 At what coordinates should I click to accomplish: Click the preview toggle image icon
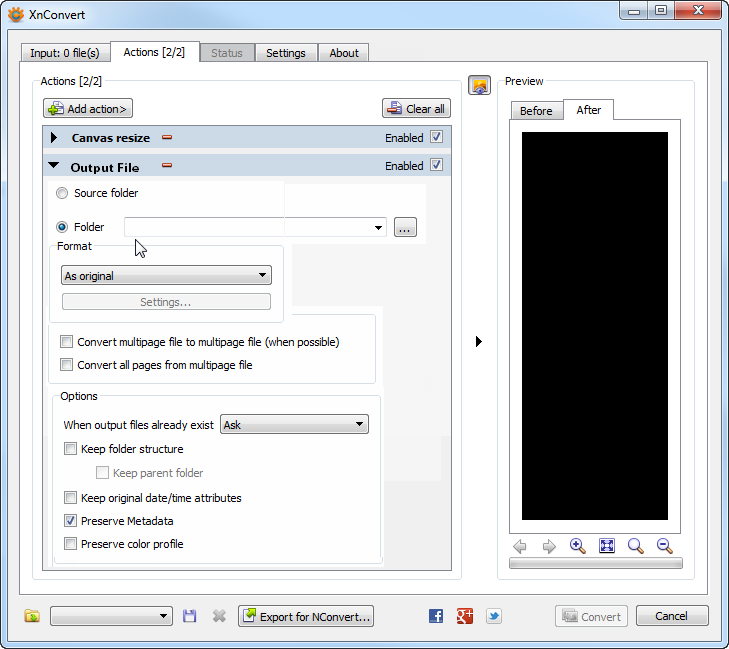479,85
